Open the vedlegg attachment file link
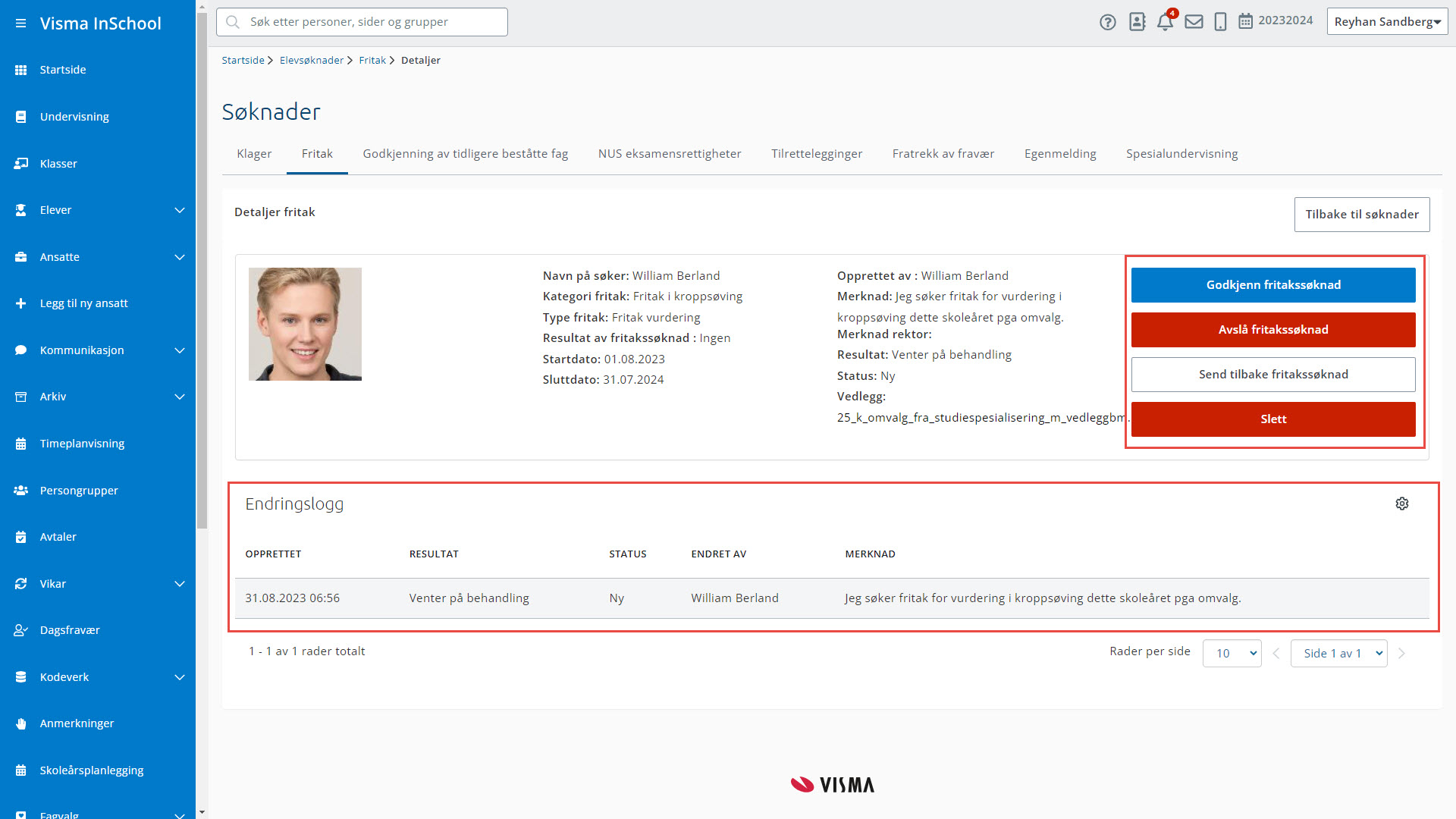1456x819 pixels. tap(983, 418)
